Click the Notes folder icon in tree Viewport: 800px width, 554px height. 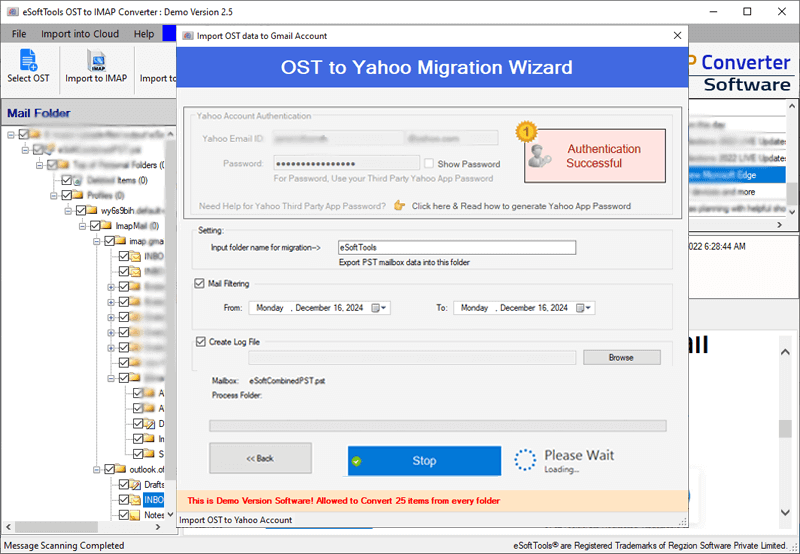click(135, 515)
